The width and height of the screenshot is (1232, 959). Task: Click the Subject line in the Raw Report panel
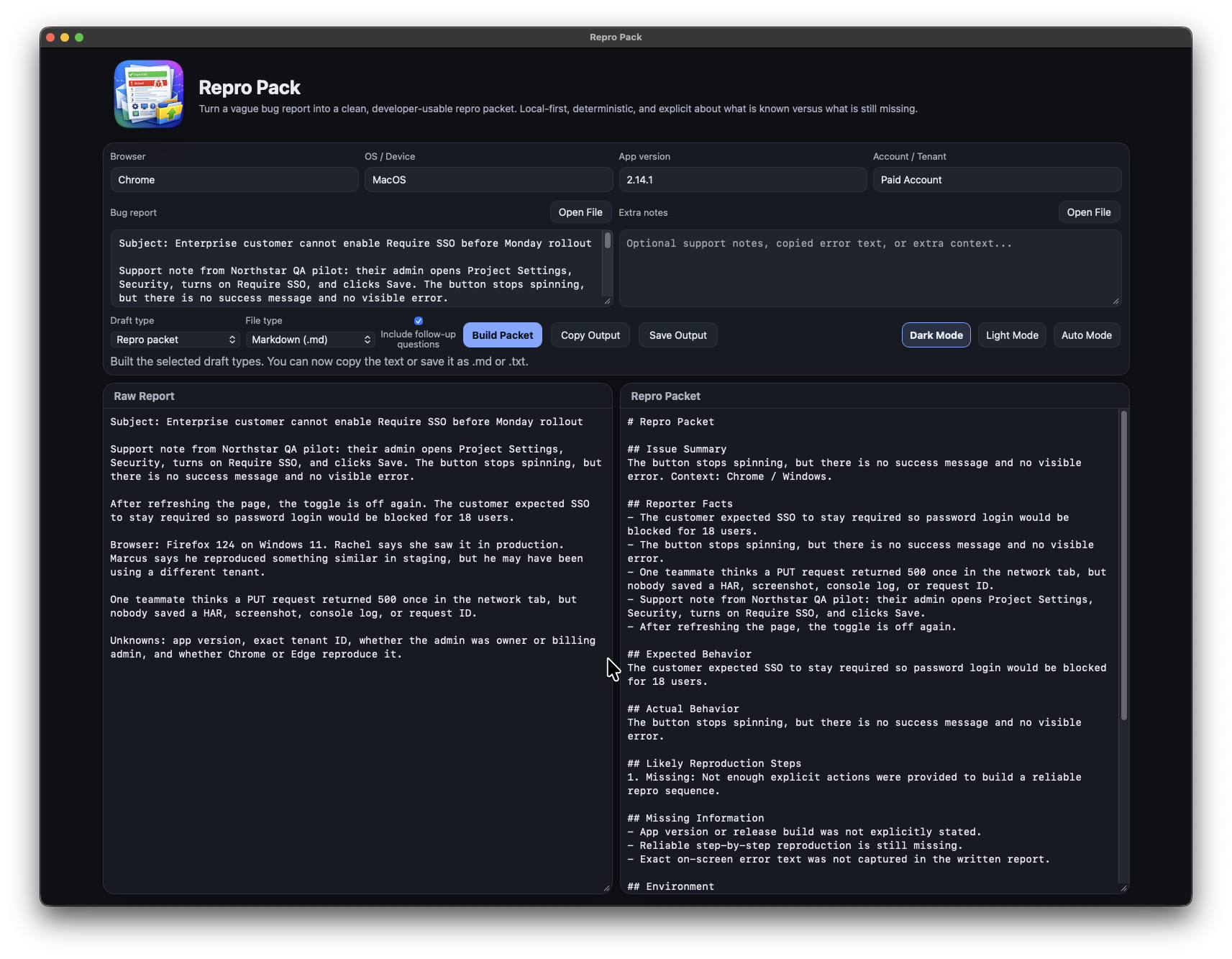pos(347,422)
